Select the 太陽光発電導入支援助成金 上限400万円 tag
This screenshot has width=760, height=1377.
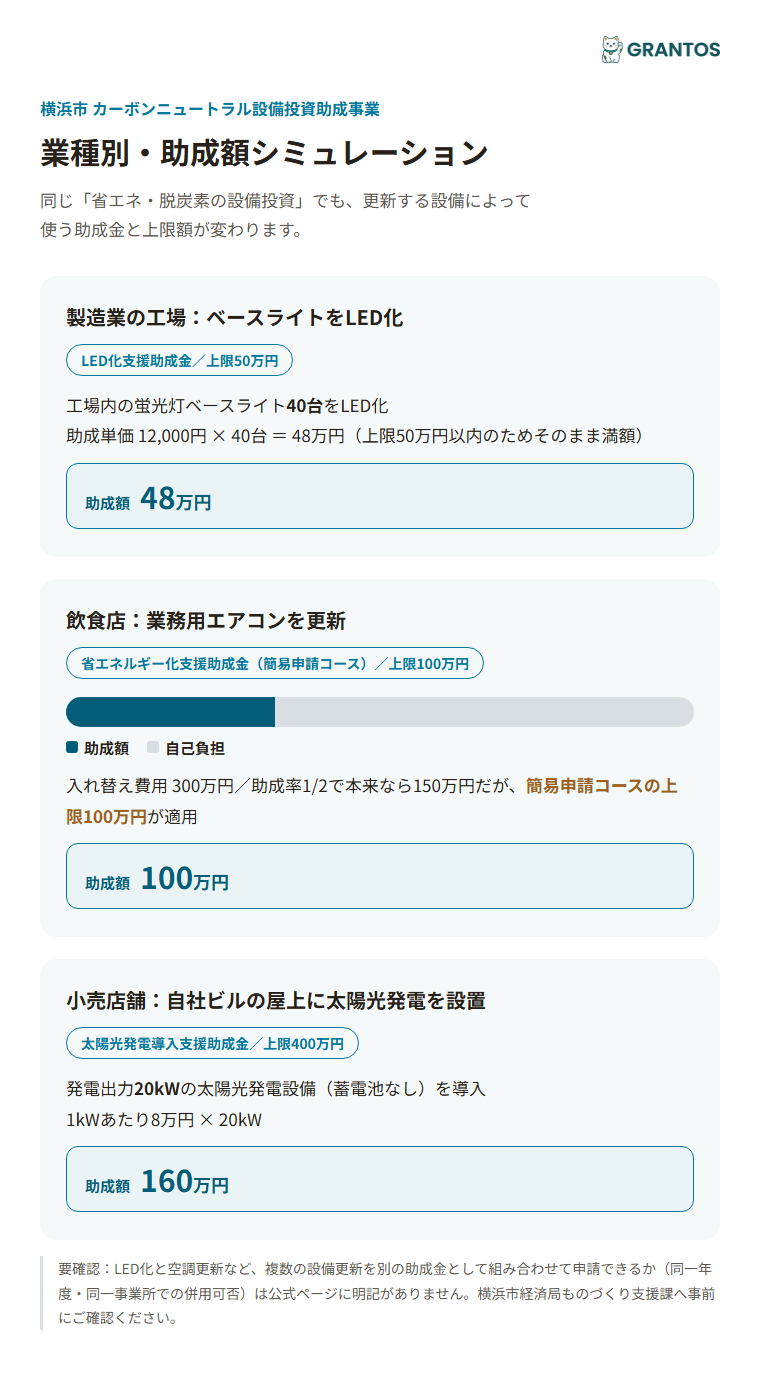click(x=212, y=1043)
